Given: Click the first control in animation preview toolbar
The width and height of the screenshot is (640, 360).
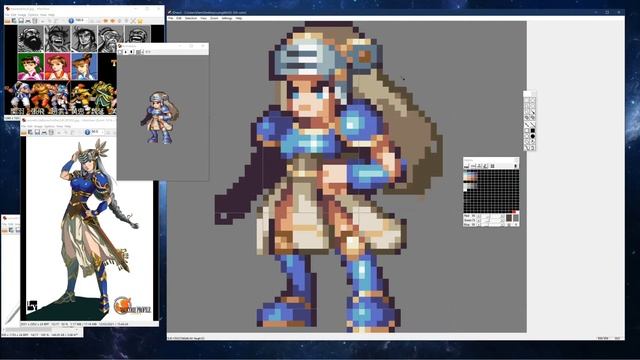Looking at the screenshot, I should click(120, 52).
